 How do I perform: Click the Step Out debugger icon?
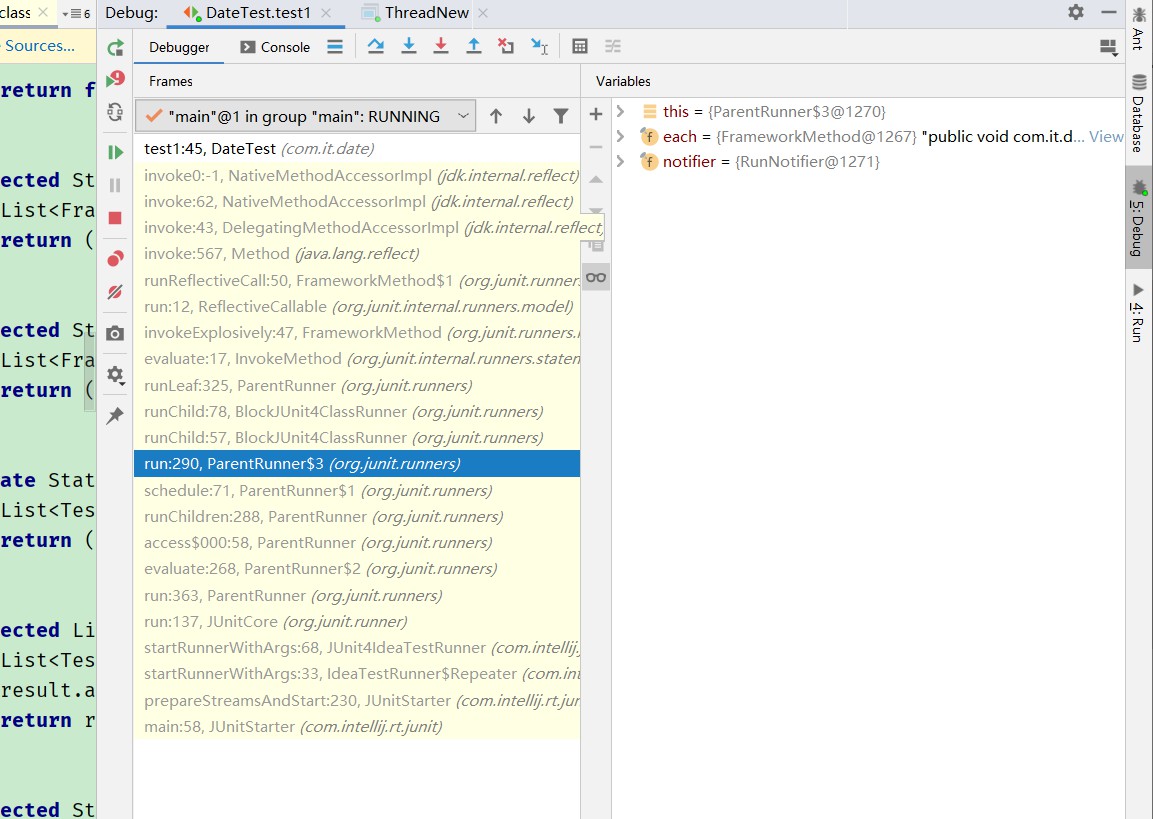pos(473,45)
